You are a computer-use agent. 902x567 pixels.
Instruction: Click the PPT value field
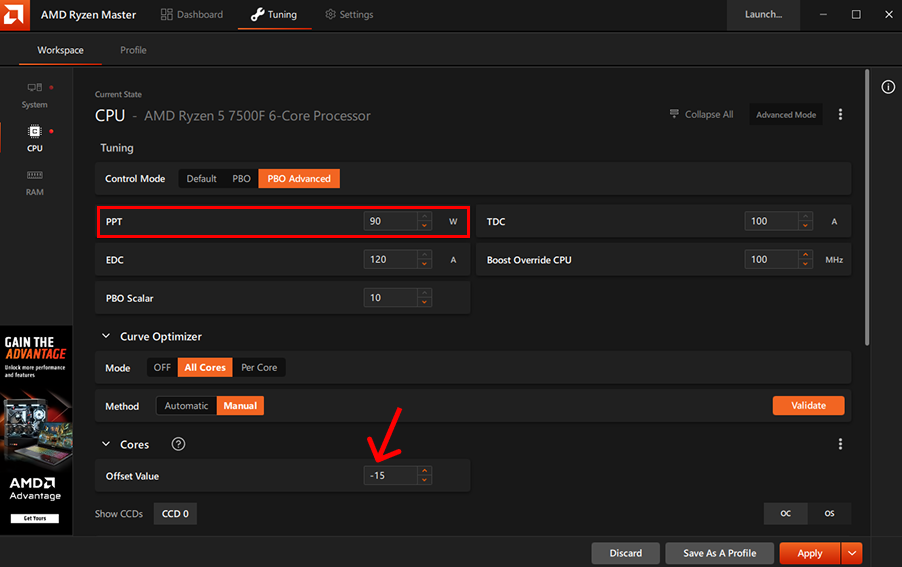tap(391, 221)
